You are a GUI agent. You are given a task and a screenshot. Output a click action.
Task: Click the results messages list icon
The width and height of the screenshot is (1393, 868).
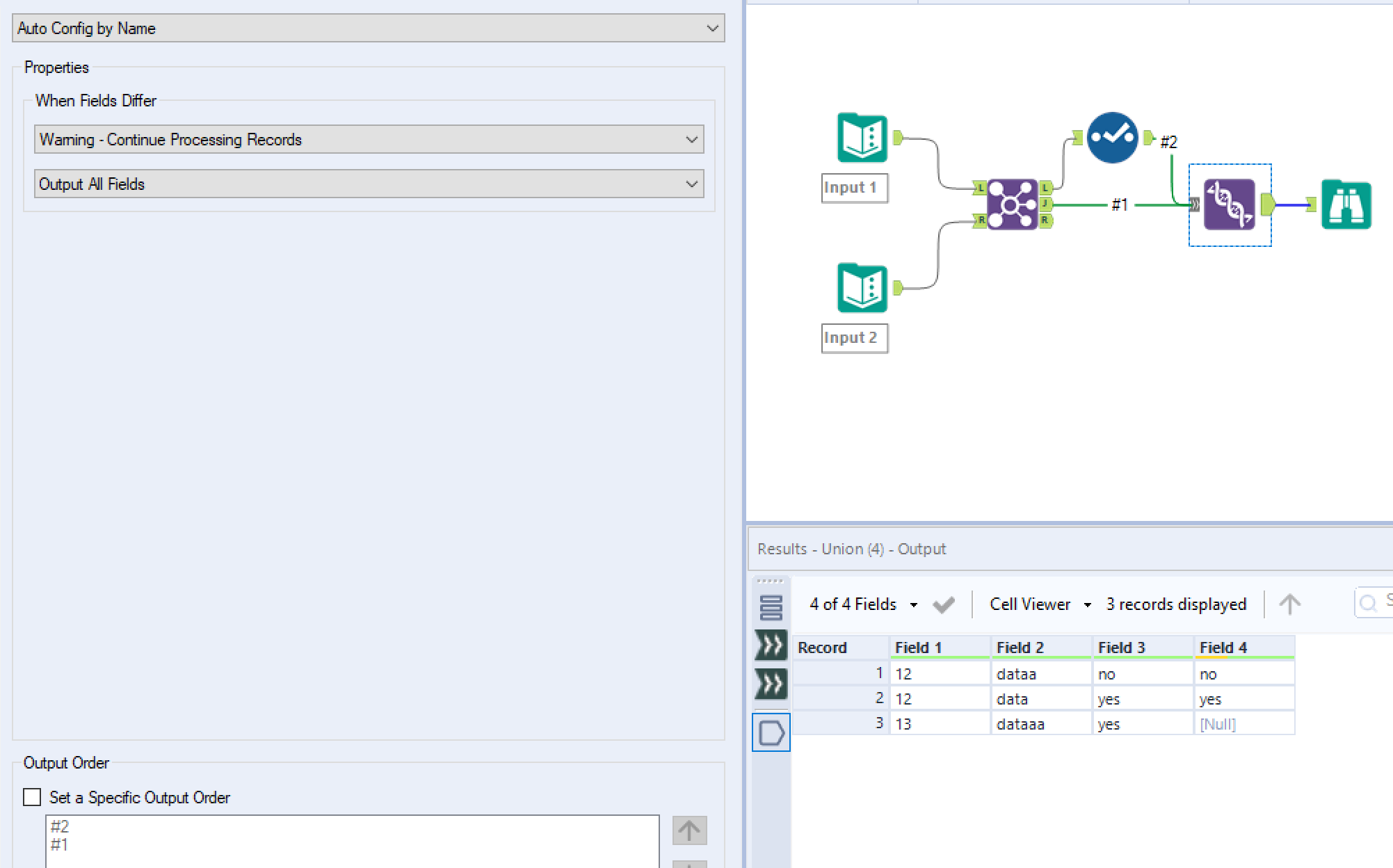[771, 607]
